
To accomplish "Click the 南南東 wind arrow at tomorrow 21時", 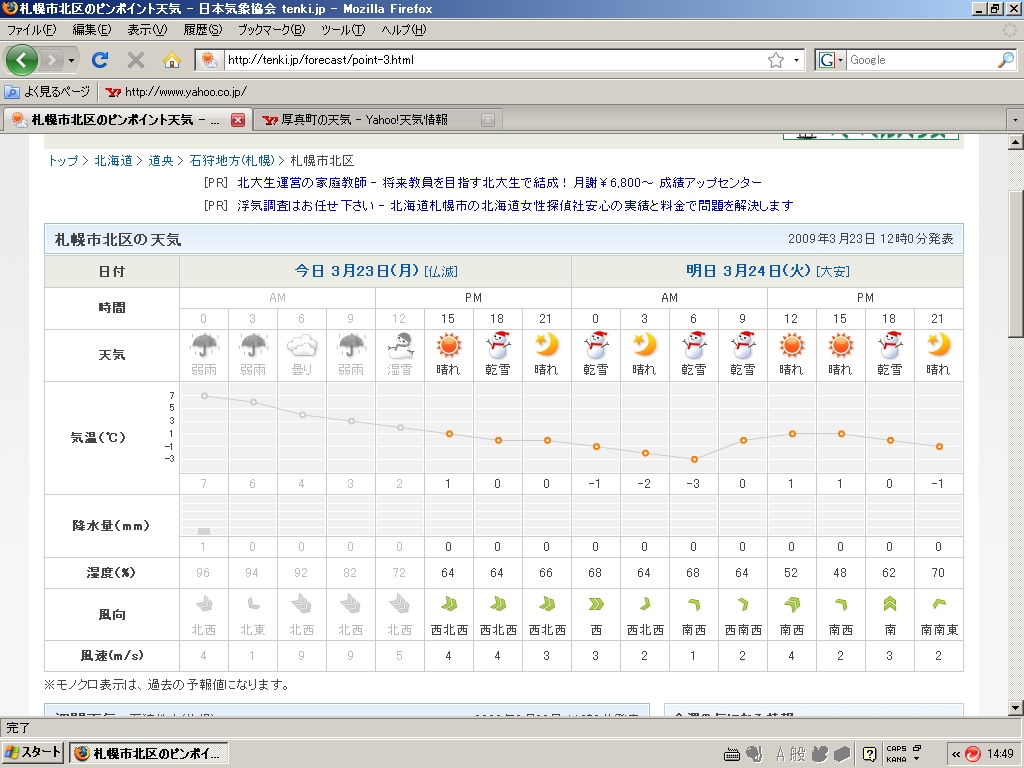I will coord(938,604).
